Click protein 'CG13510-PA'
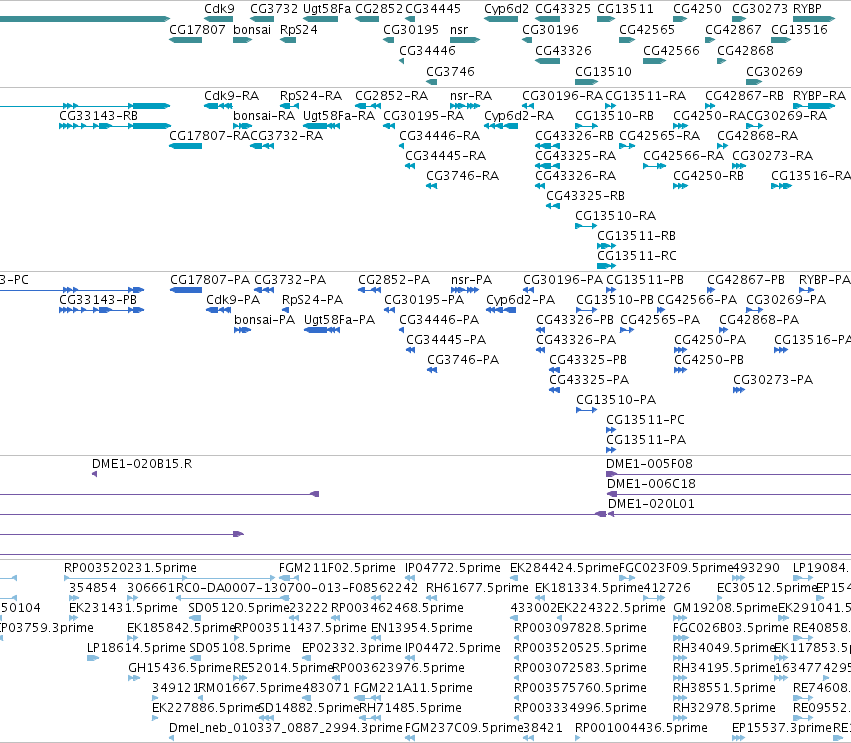 point(616,400)
